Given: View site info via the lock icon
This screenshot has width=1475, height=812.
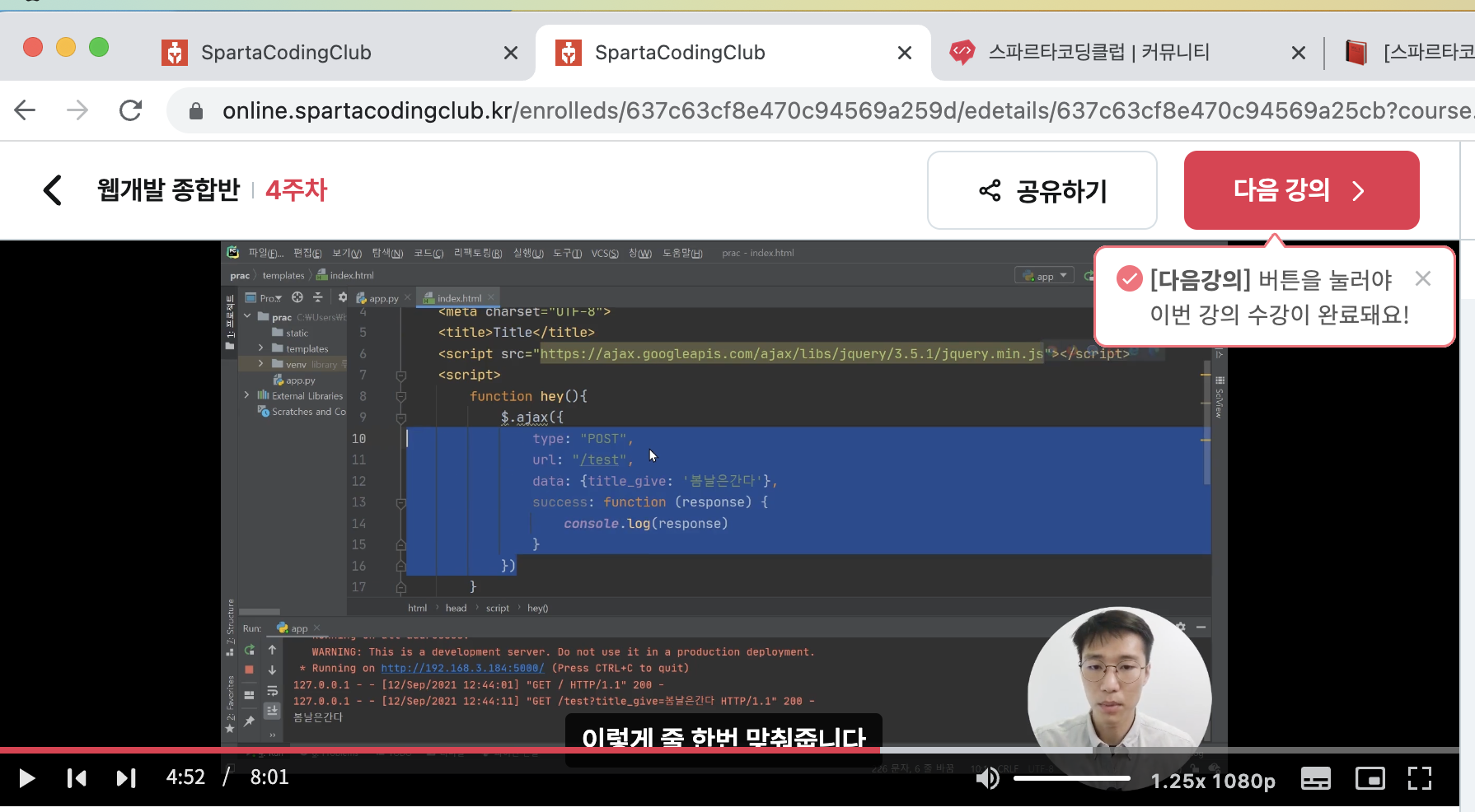Looking at the screenshot, I should pyautogui.click(x=196, y=111).
